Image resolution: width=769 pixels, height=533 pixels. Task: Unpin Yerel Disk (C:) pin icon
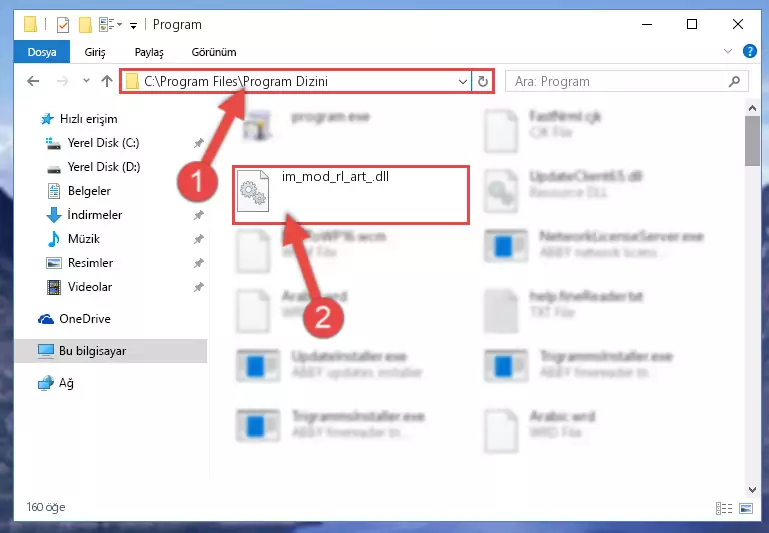pyautogui.click(x=198, y=143)
